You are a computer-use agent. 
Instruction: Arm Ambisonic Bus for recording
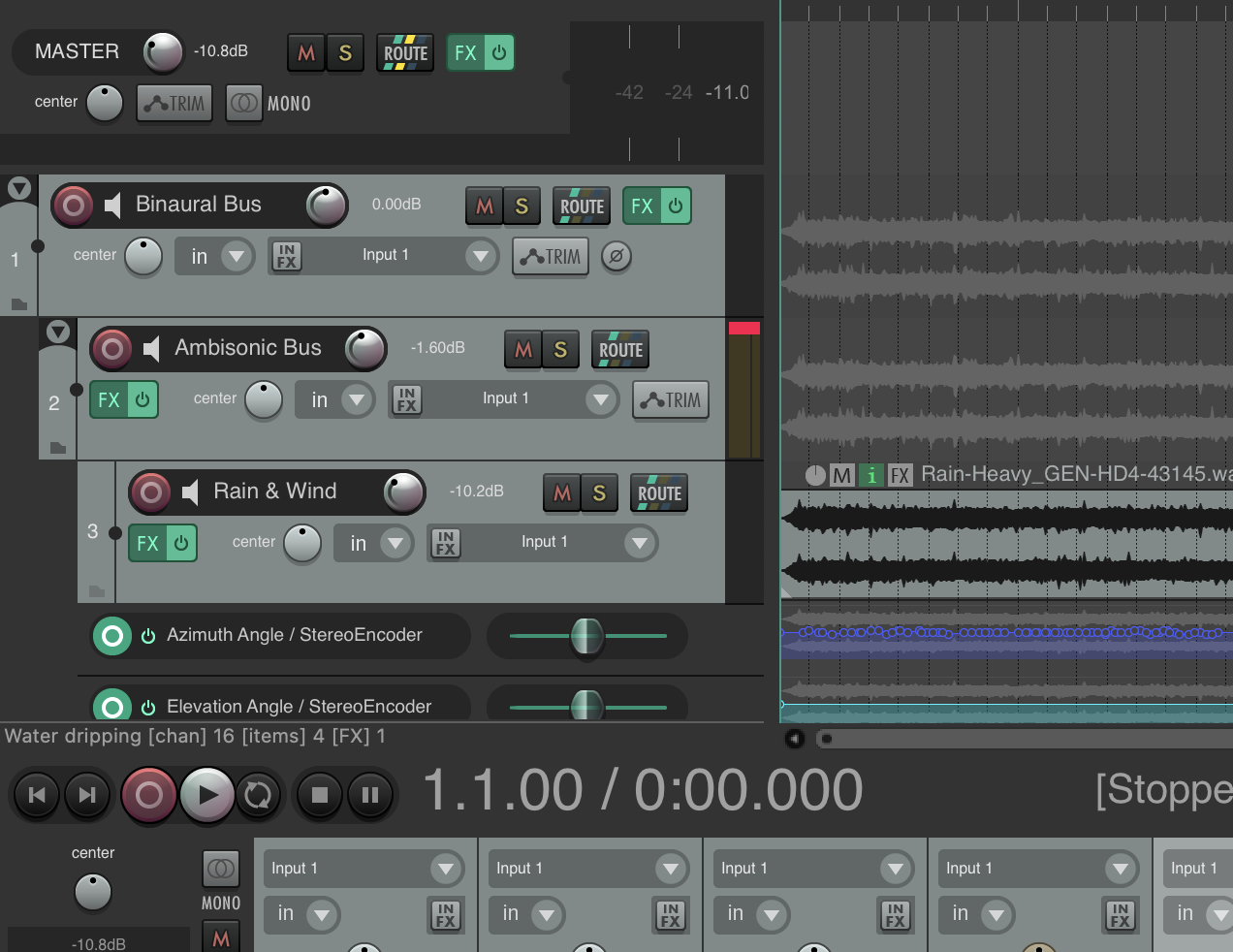[111, 349]
